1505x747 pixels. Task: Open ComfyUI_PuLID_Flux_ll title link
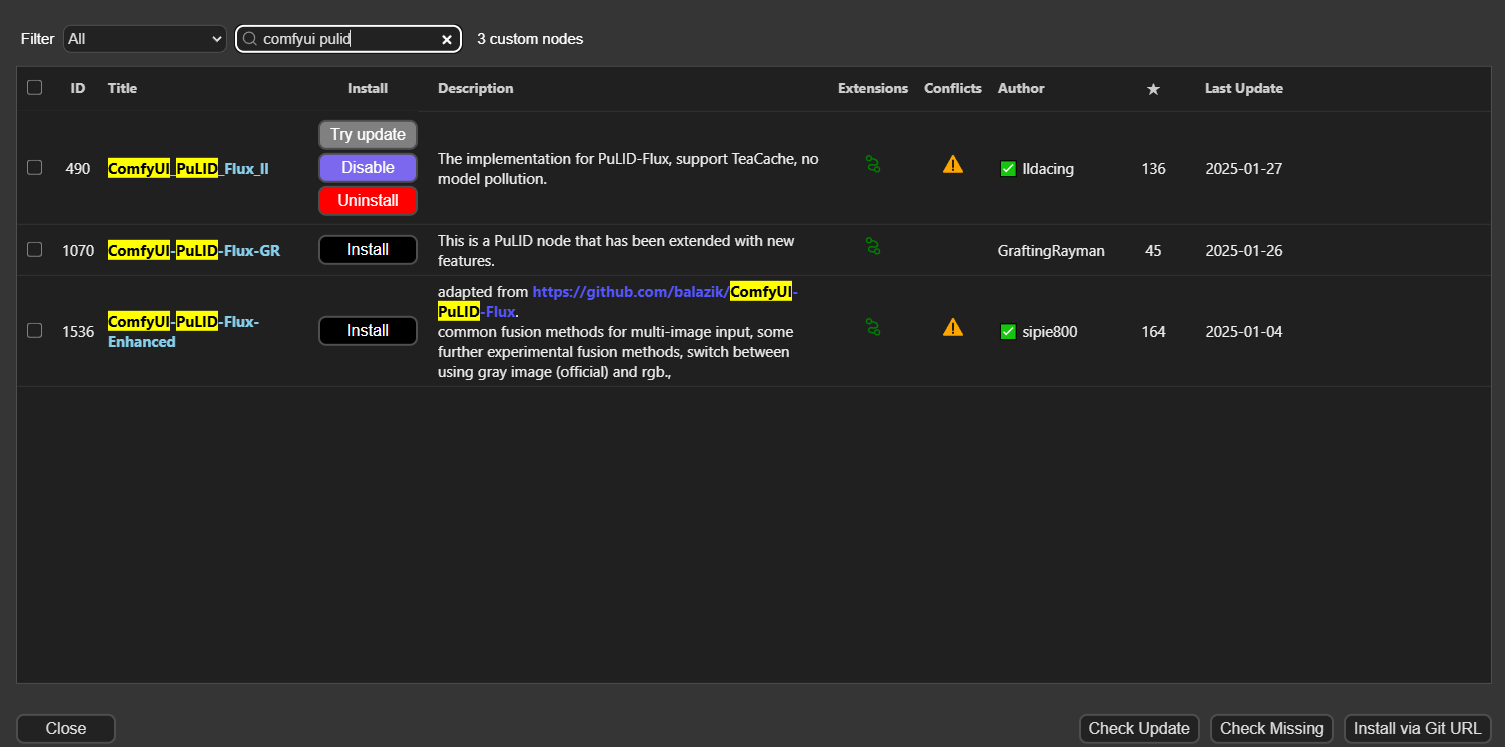tap(188, 169)
